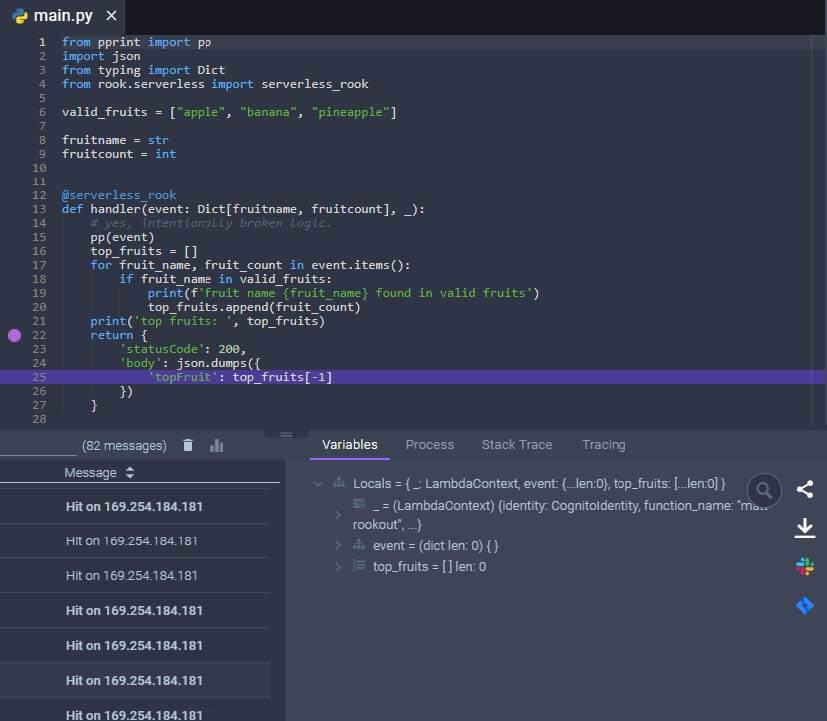827x721 pixels.
Task: Share the snapshot using the share icon
Action: 804,489
